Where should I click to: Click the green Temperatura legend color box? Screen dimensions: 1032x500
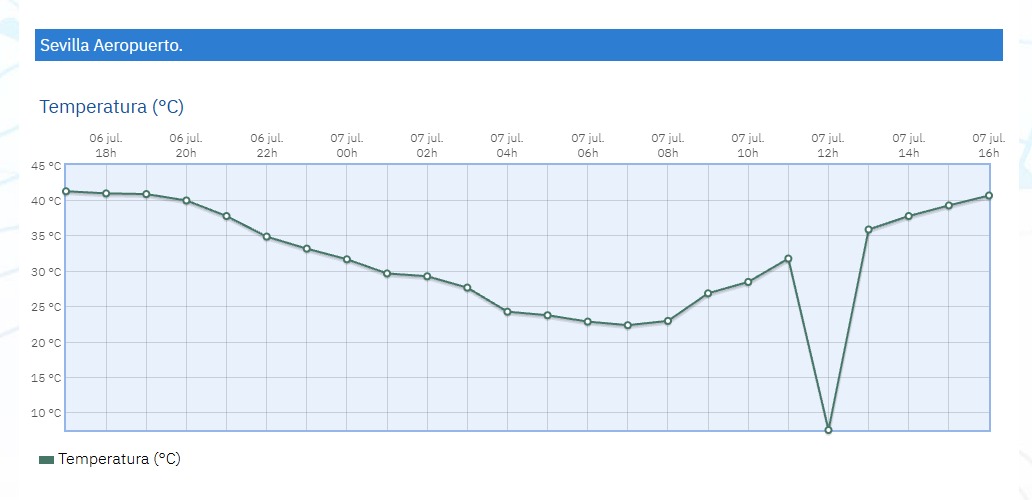click(47, 460)
